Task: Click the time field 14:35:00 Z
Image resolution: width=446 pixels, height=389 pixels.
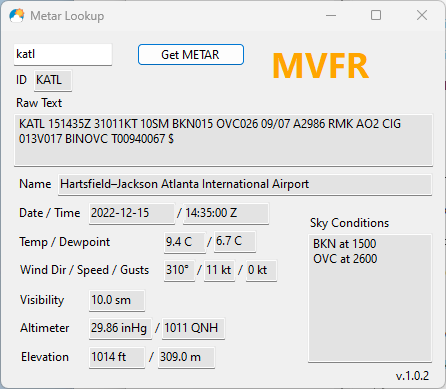Action: (226, 213)
